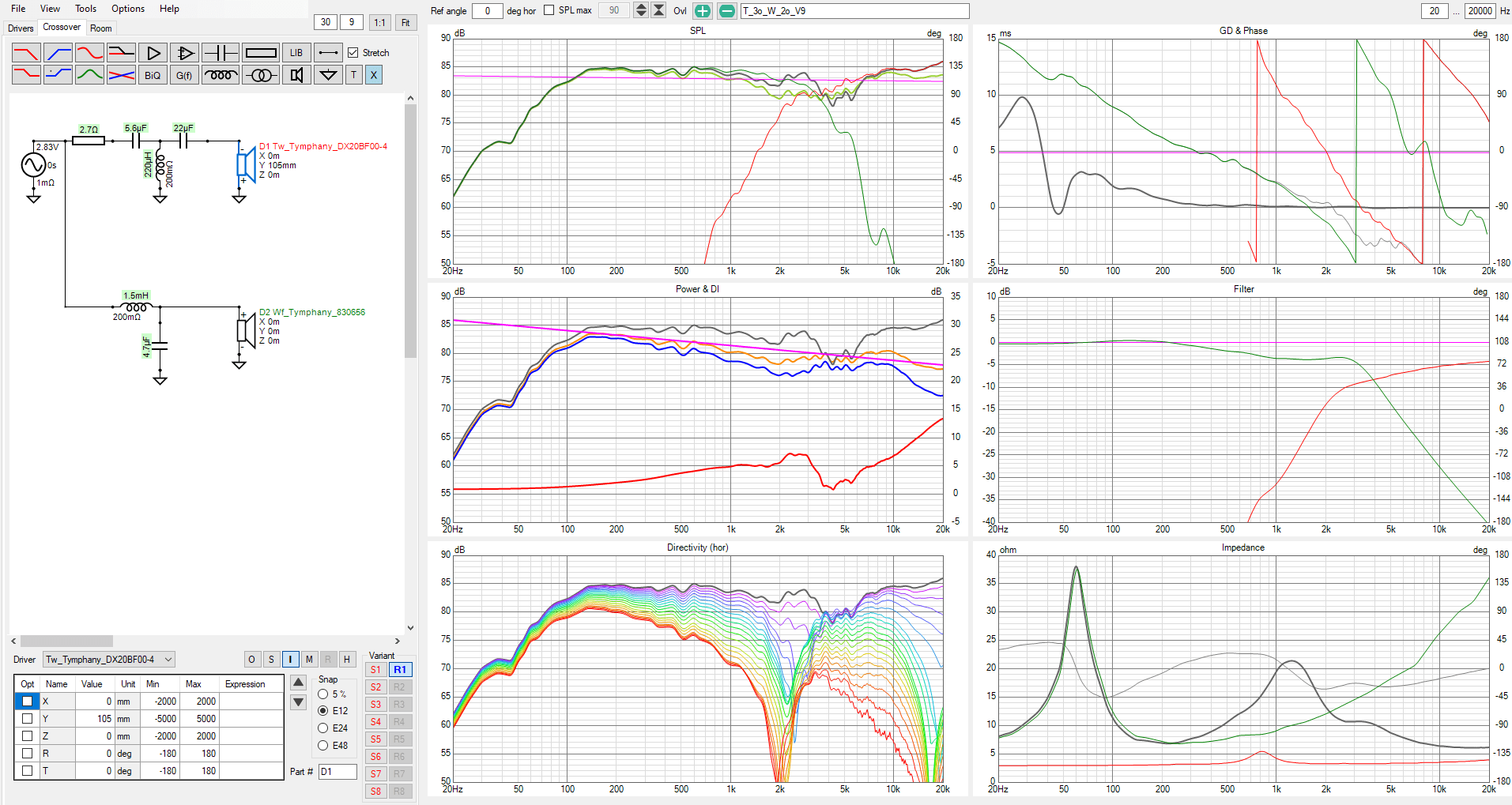The image size is (1512, 805).
Task: Click the O parameter mode button
Action: coord(251,660)
